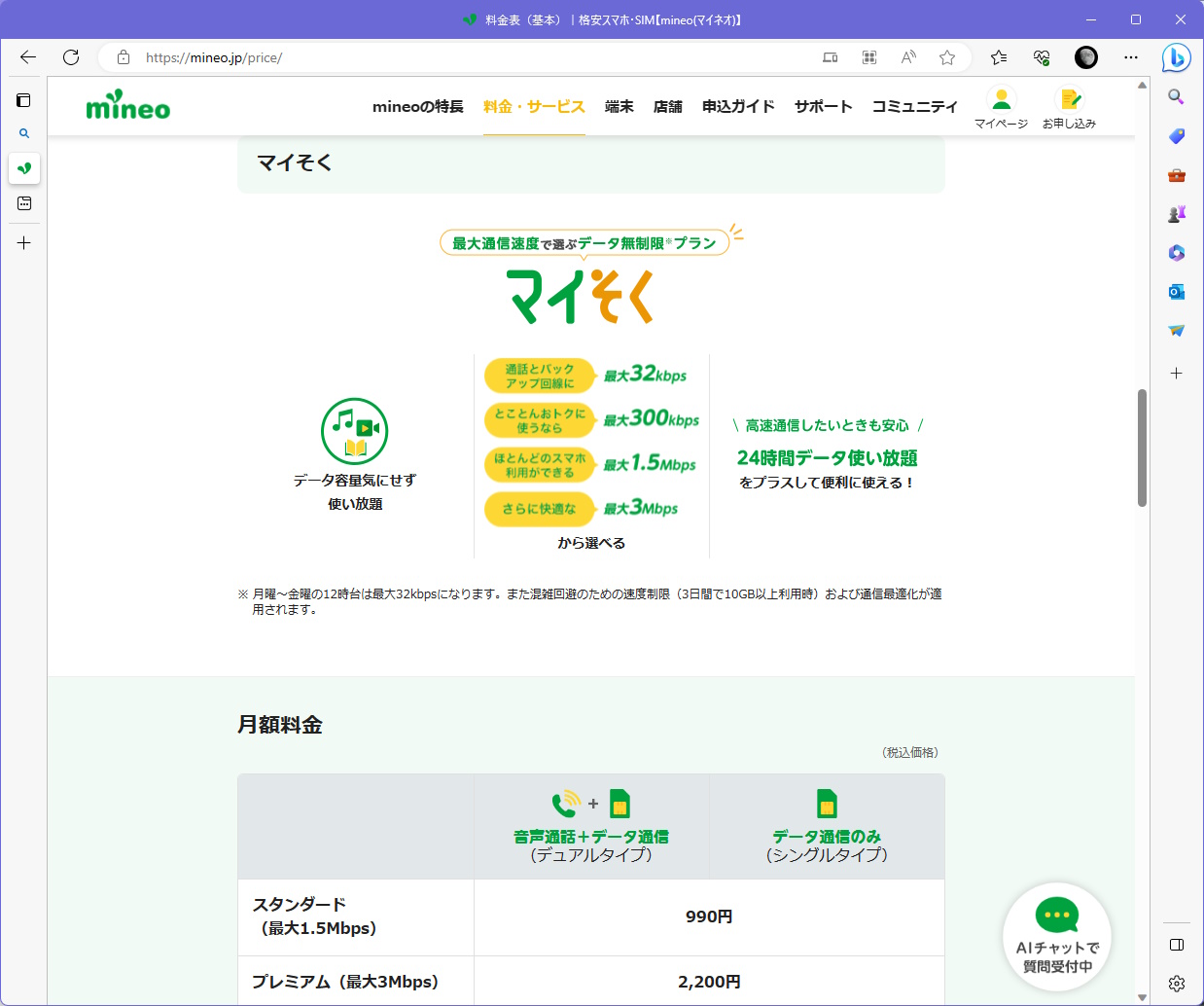Add a new tab with plus
This screenshot has width=1204, height=1006.
24,243
